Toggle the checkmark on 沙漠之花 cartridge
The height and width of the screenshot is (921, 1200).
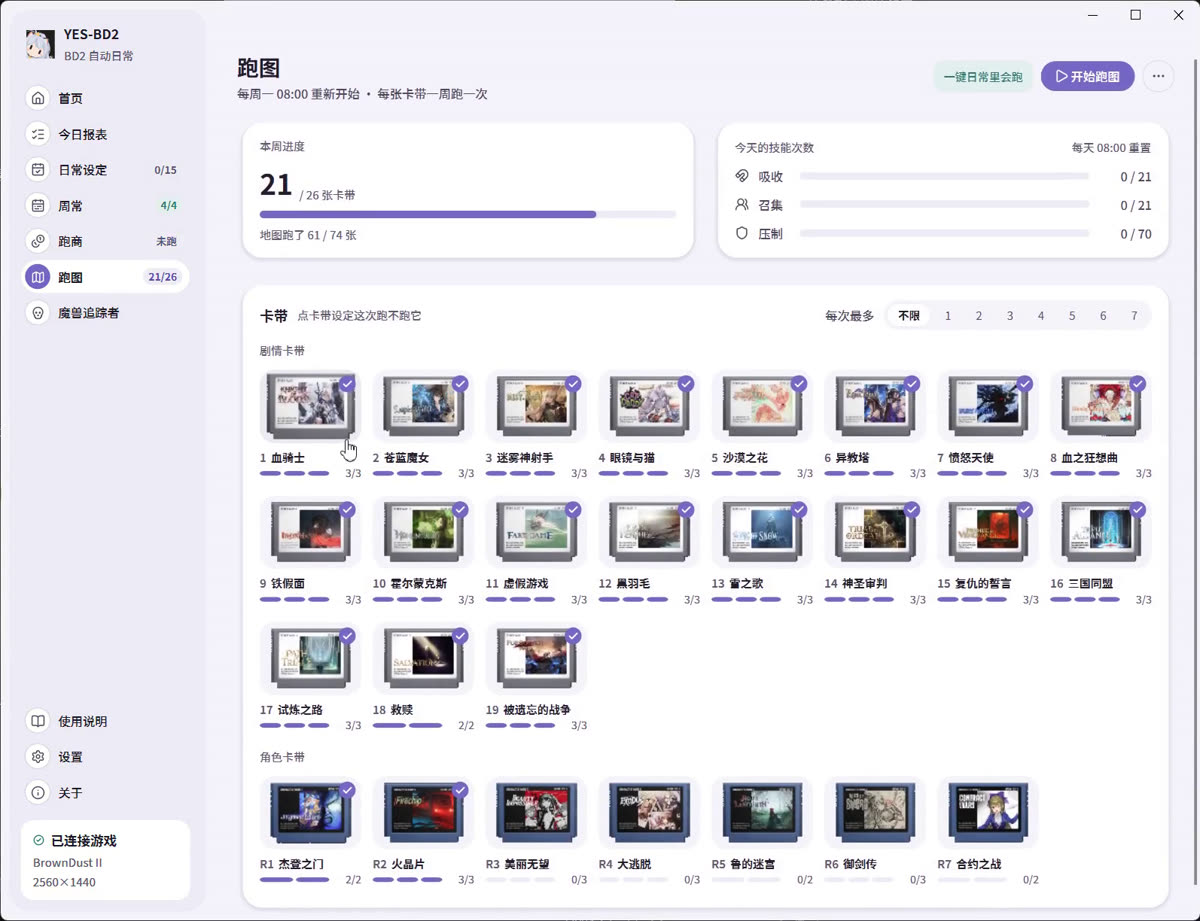click(x=799, y=383)
